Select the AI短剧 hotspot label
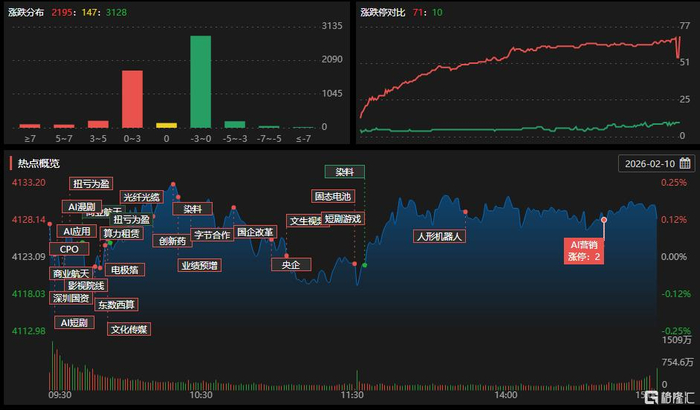The width and height of the screenshot is (700, 410). 74,322
